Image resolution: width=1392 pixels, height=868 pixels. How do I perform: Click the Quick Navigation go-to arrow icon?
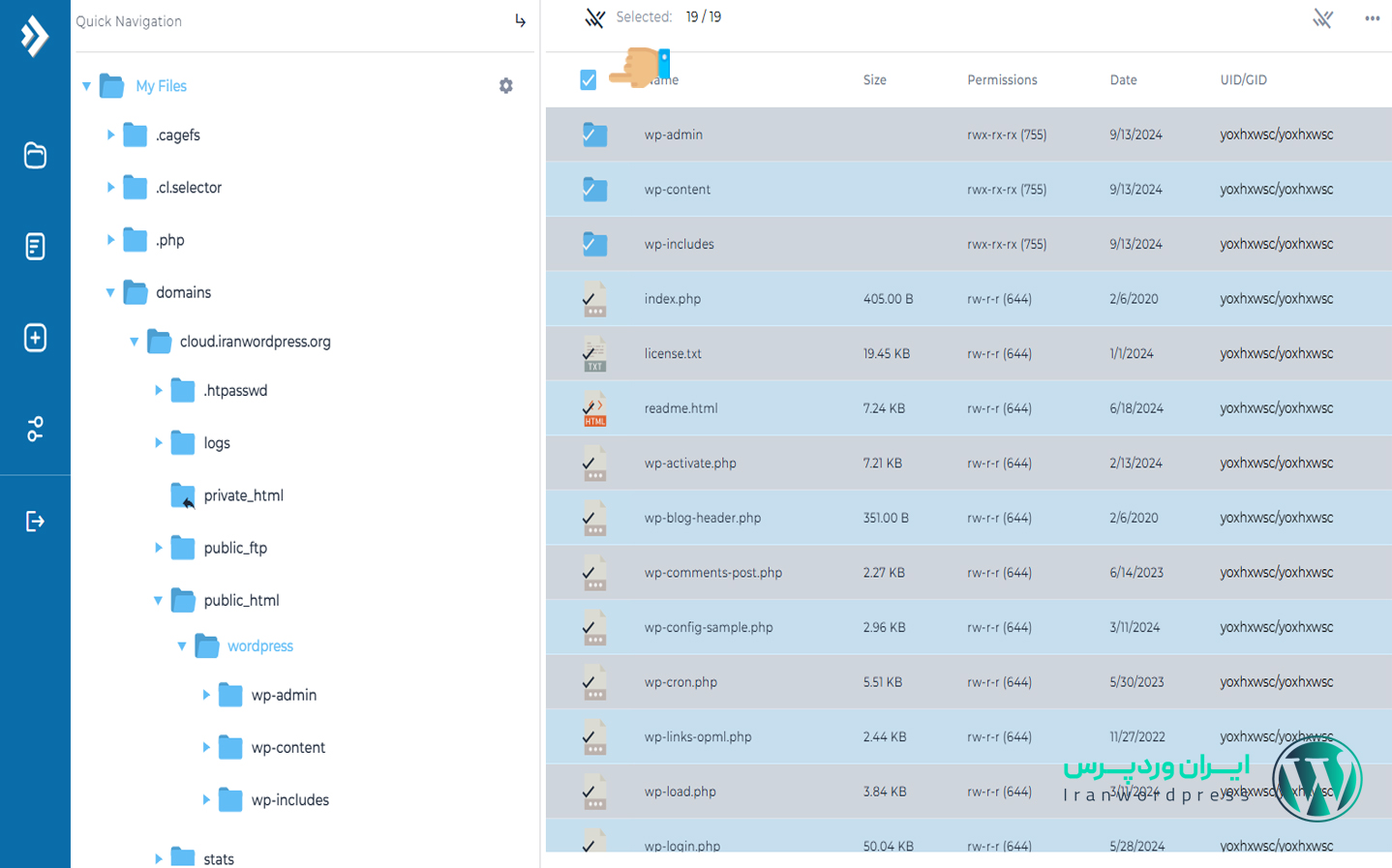tap(520, 20)
